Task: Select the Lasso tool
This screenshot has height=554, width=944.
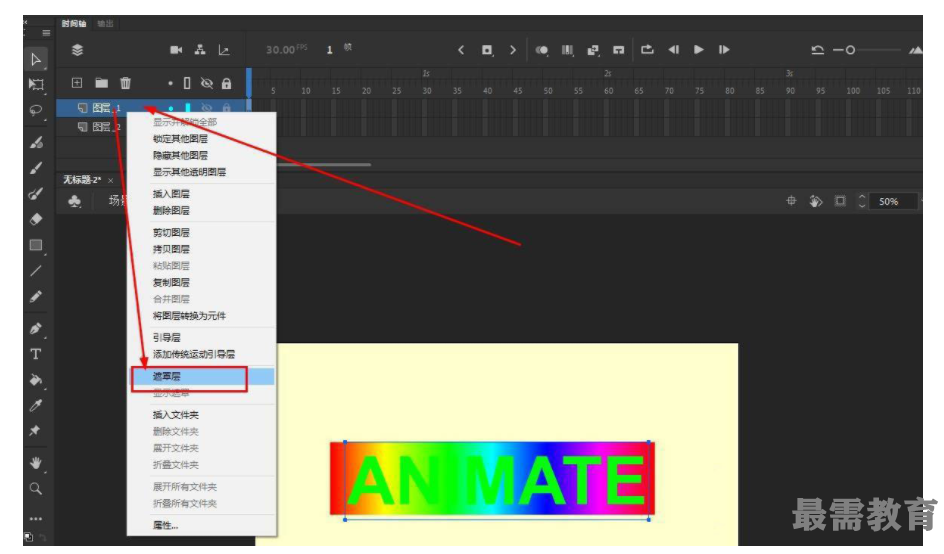Action: point(36,110)
